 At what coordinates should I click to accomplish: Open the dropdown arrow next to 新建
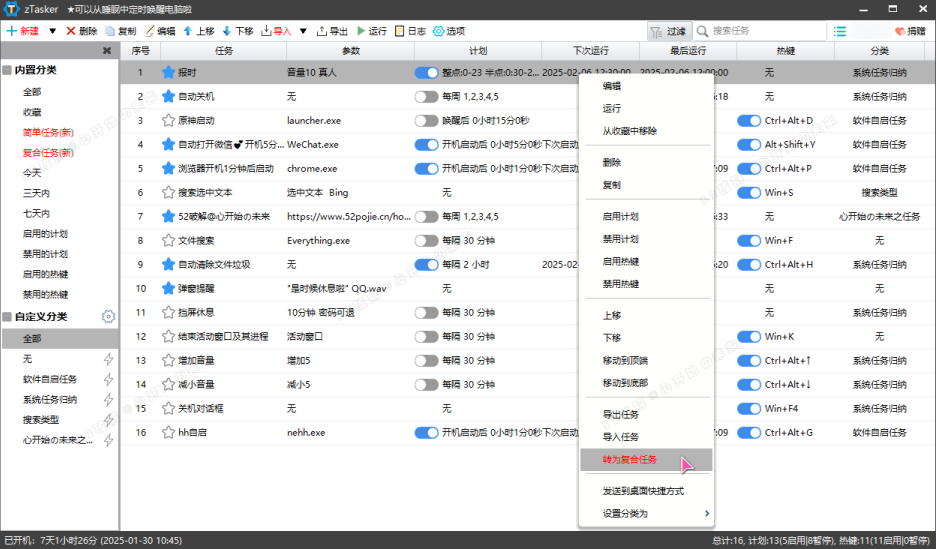pos(53,31)
